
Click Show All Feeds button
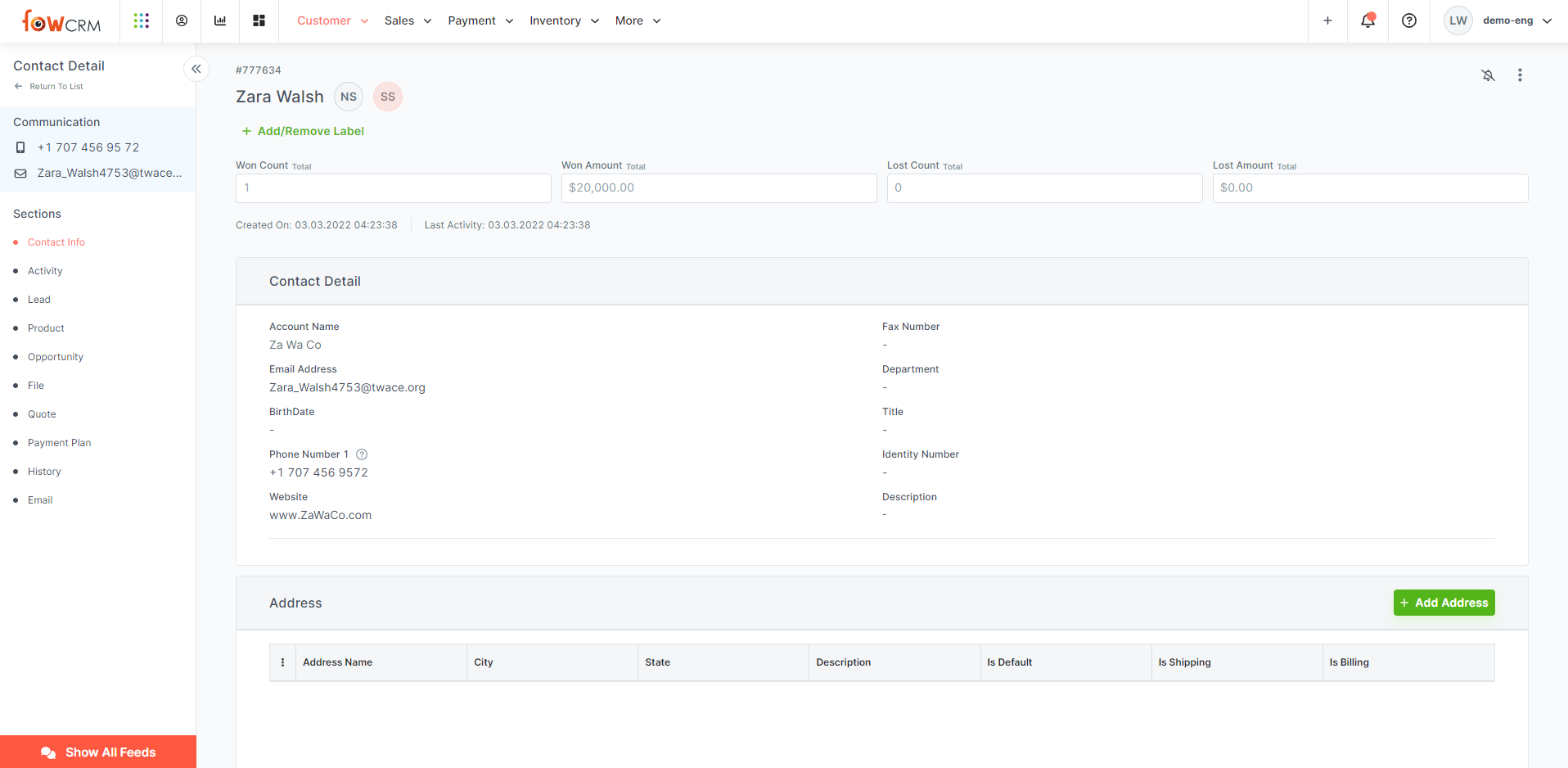tap(98, 752)
